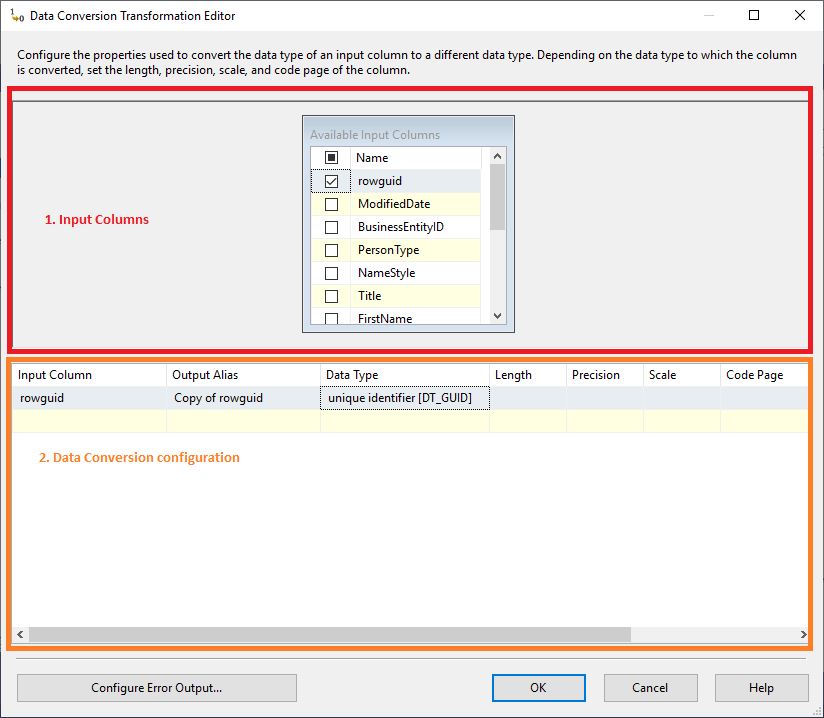Check the ModifiedDate column

click(331, 204)
